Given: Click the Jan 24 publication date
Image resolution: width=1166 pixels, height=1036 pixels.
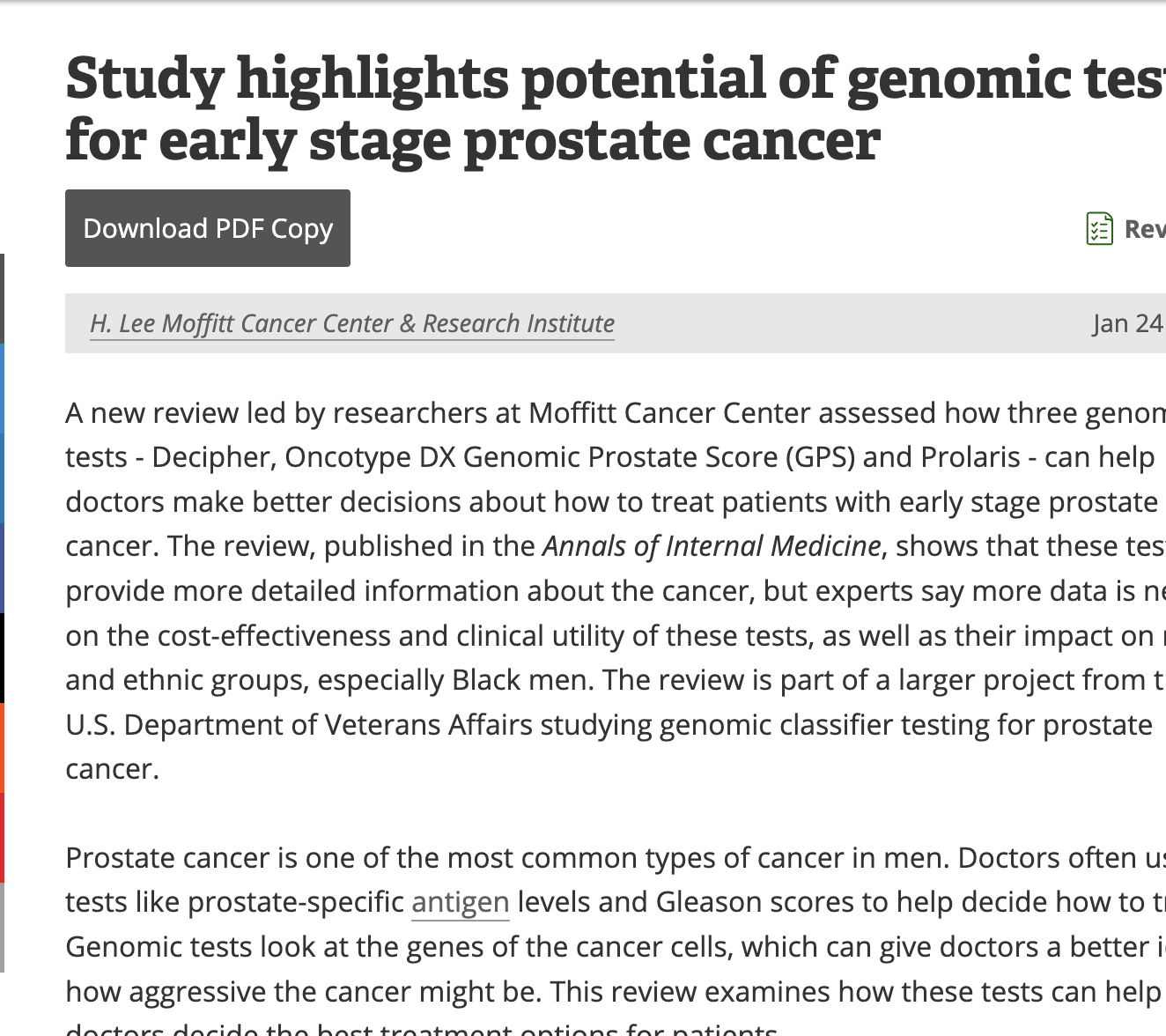Looking at the screenshot, I should [1129, 323].
